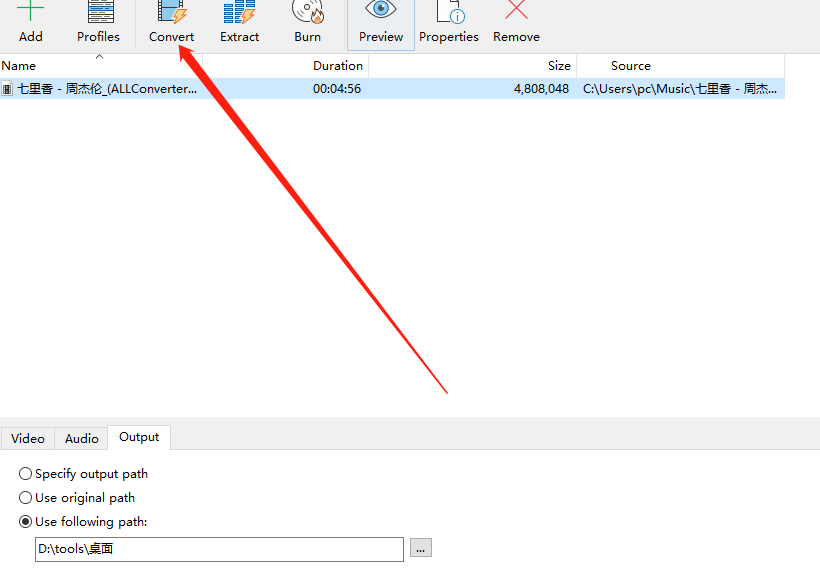
Task: Sort list by Name column header
Action: [x=101, y=65]
